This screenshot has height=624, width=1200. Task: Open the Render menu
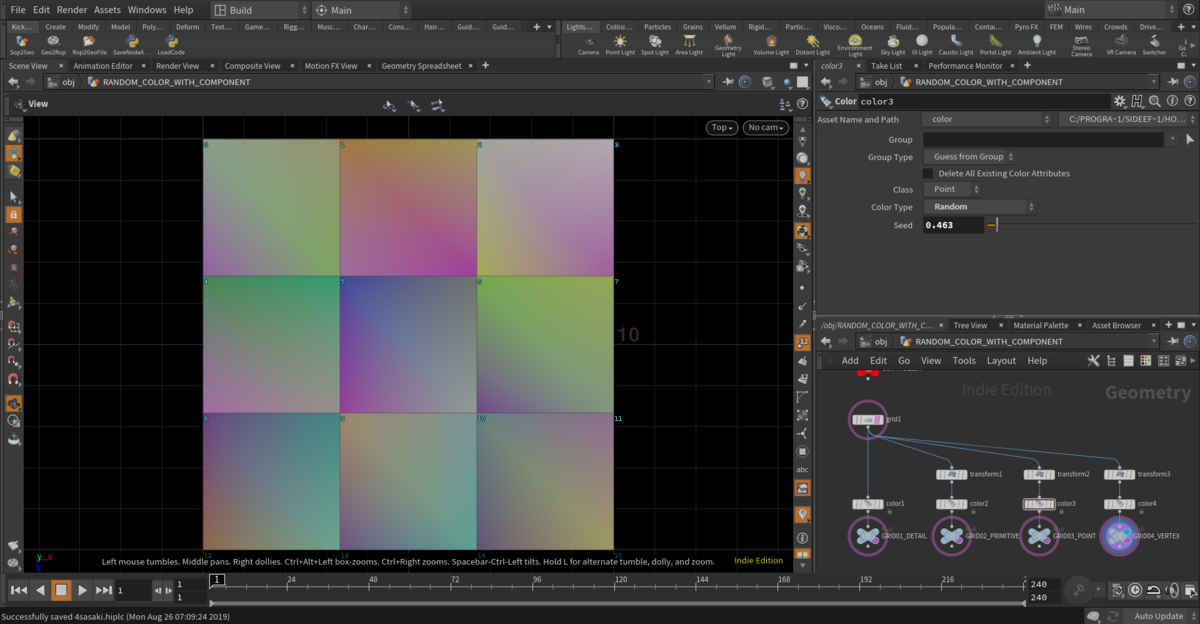pyautogui.click(x=71, y=10)
